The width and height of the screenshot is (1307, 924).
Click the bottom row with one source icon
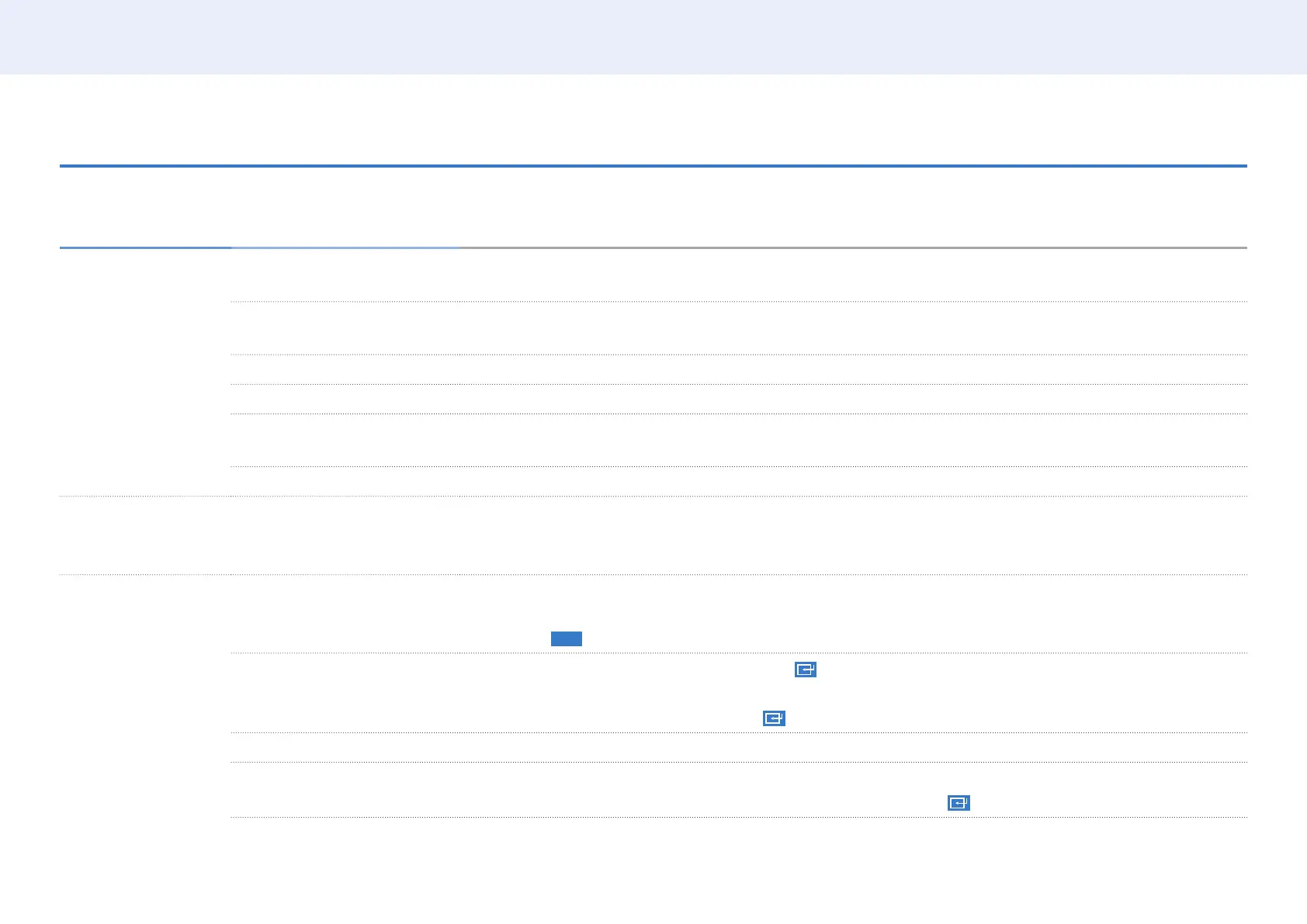point(739,790)
